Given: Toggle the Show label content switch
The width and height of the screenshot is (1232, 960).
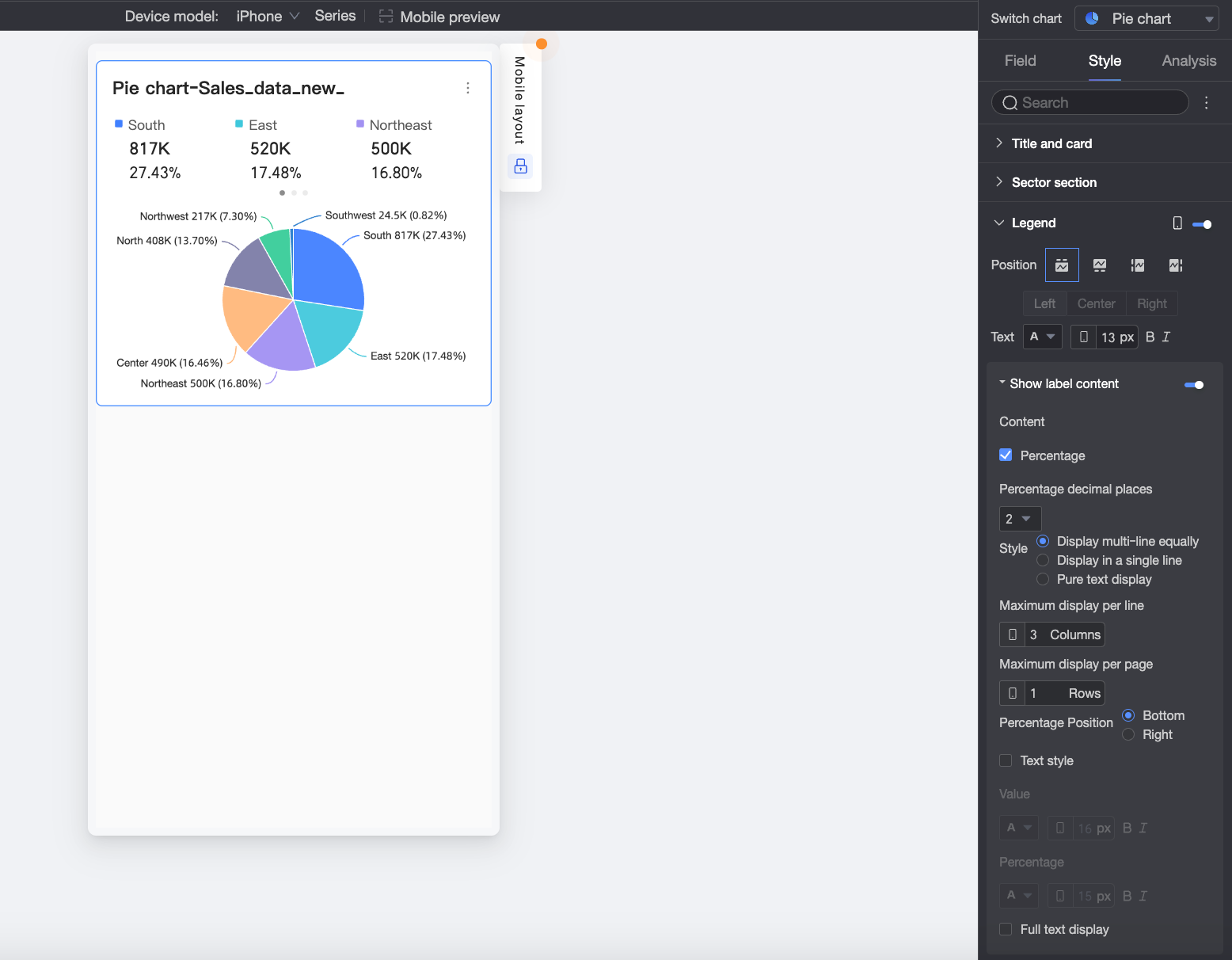Looking at the screenshot, I should [1194, 385].
